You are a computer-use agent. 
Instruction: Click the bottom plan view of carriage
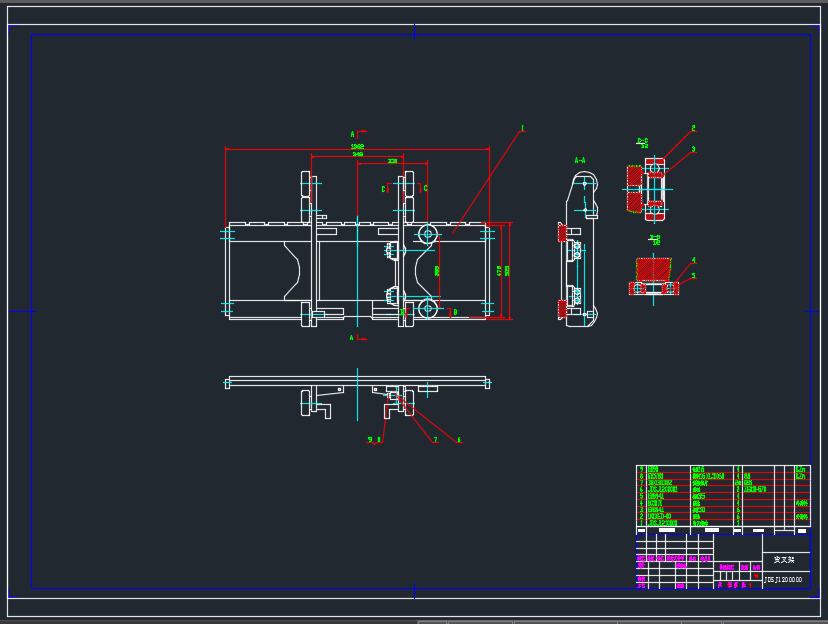(x=357, y=396)
